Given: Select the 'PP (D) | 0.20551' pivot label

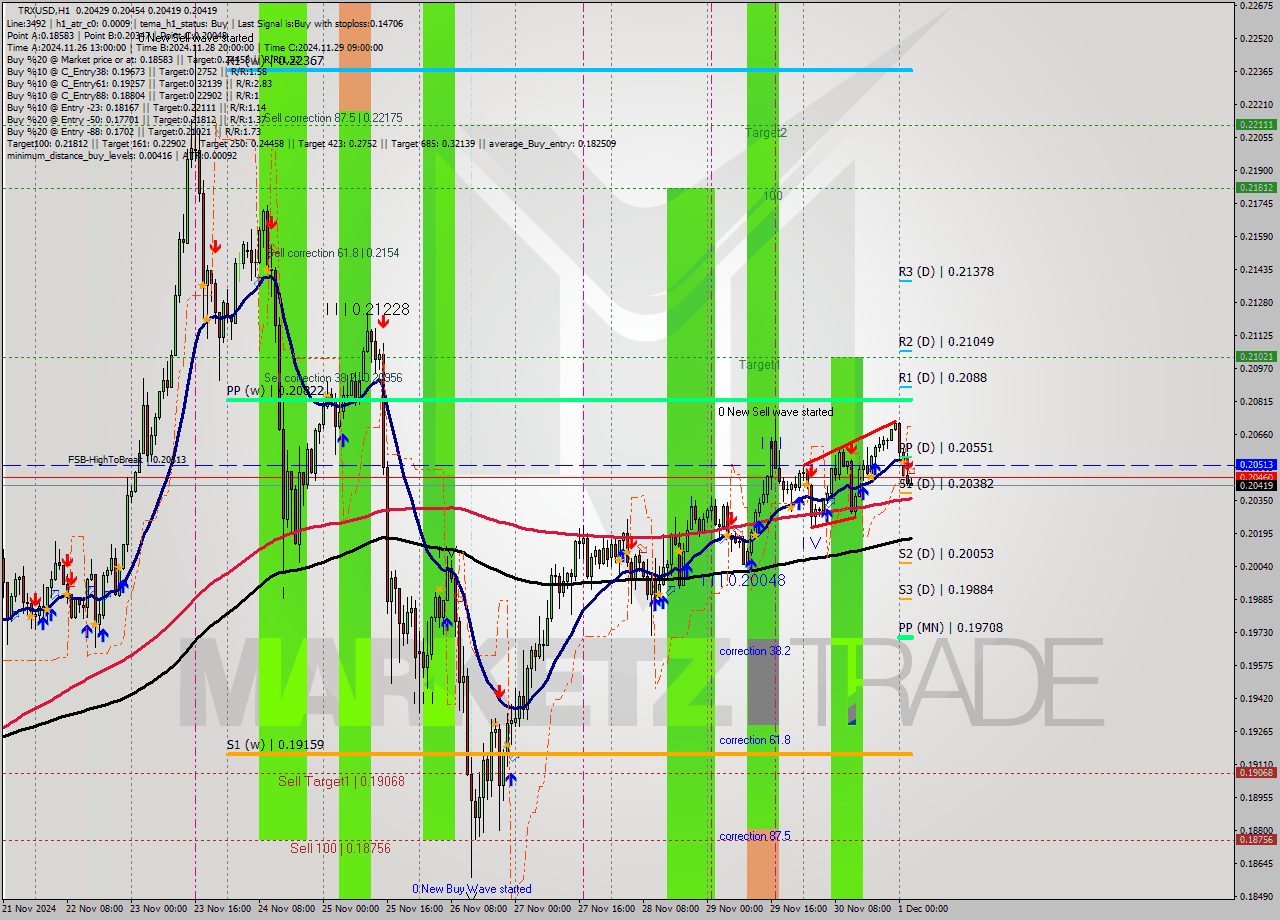Looking at the screenshot, I should (x=945, y=448).
